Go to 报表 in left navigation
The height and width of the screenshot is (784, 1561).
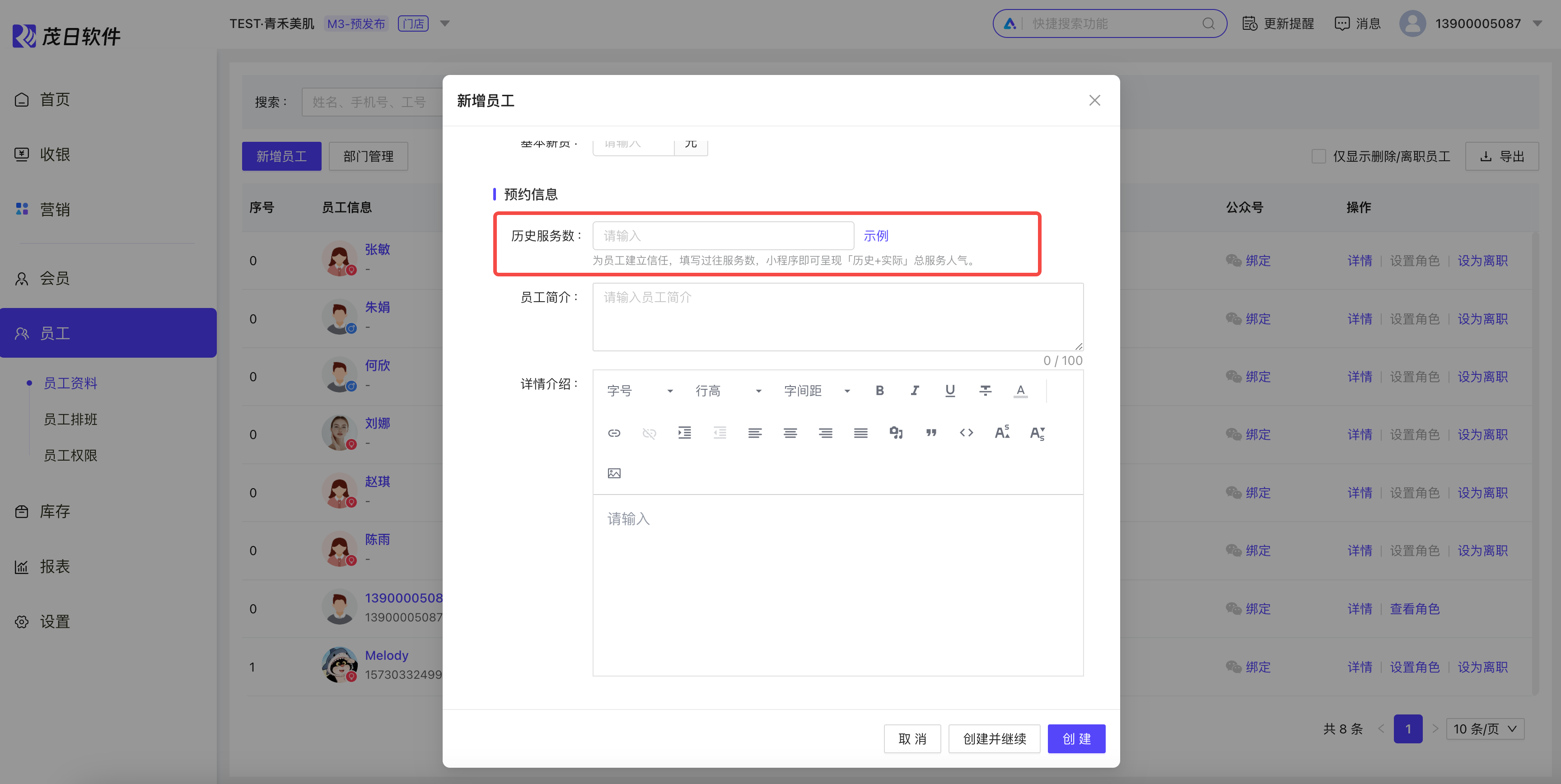tap(55, 566)
